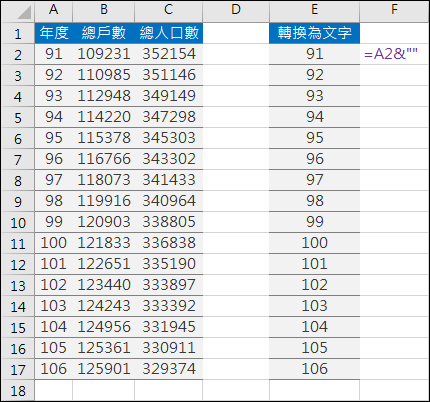Select row 17 header

[x=18, y=369]
